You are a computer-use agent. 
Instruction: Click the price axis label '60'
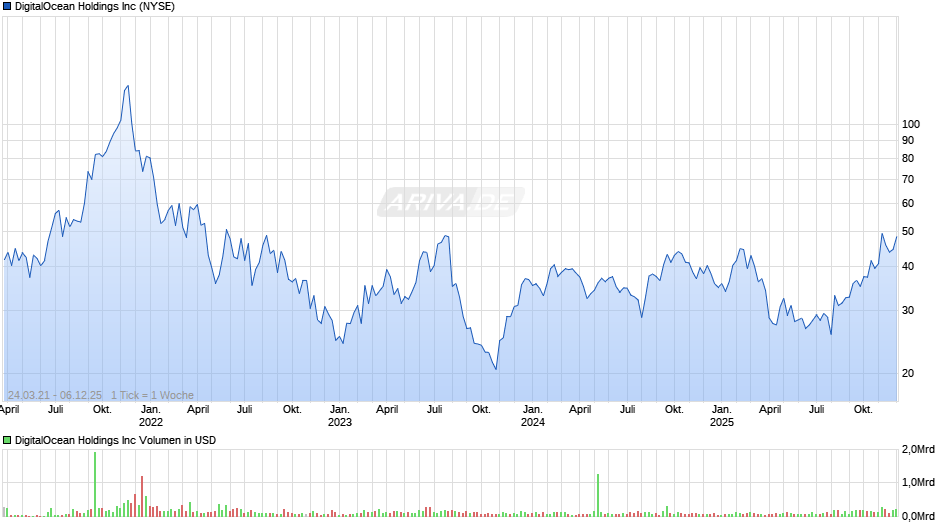pyautogui.click(x=908, y=203)
